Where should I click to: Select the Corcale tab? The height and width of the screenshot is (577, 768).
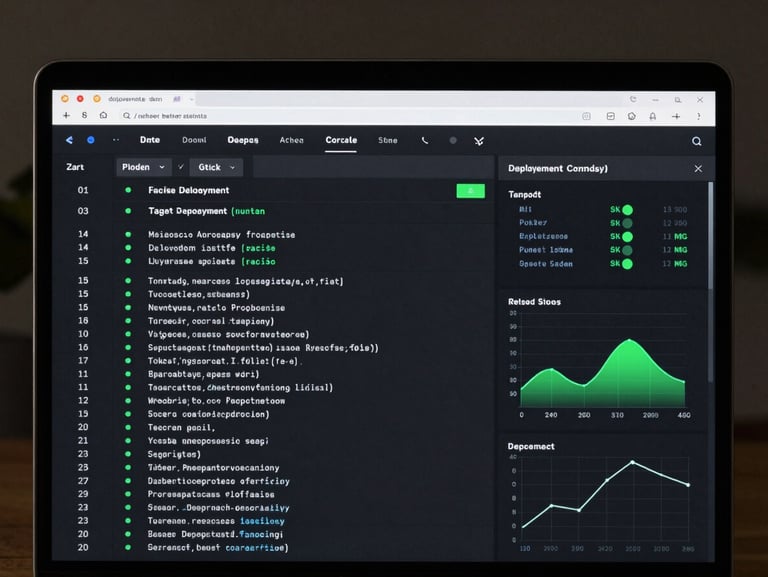(341, 140)
